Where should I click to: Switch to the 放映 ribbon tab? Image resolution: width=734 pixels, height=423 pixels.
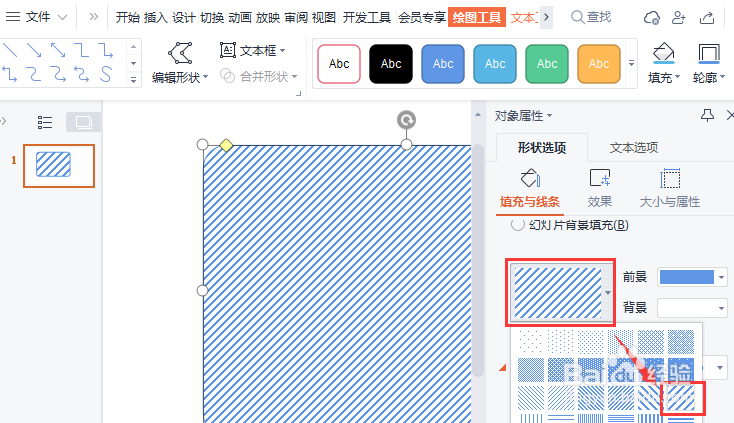(268, 18)
